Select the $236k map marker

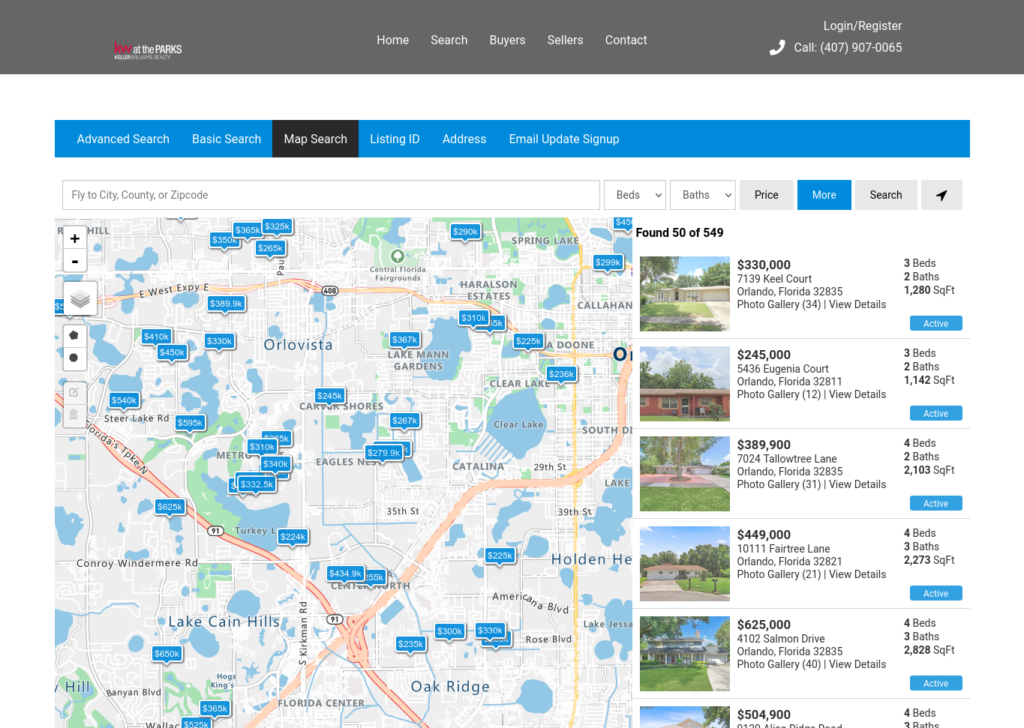tap(562, 374)
